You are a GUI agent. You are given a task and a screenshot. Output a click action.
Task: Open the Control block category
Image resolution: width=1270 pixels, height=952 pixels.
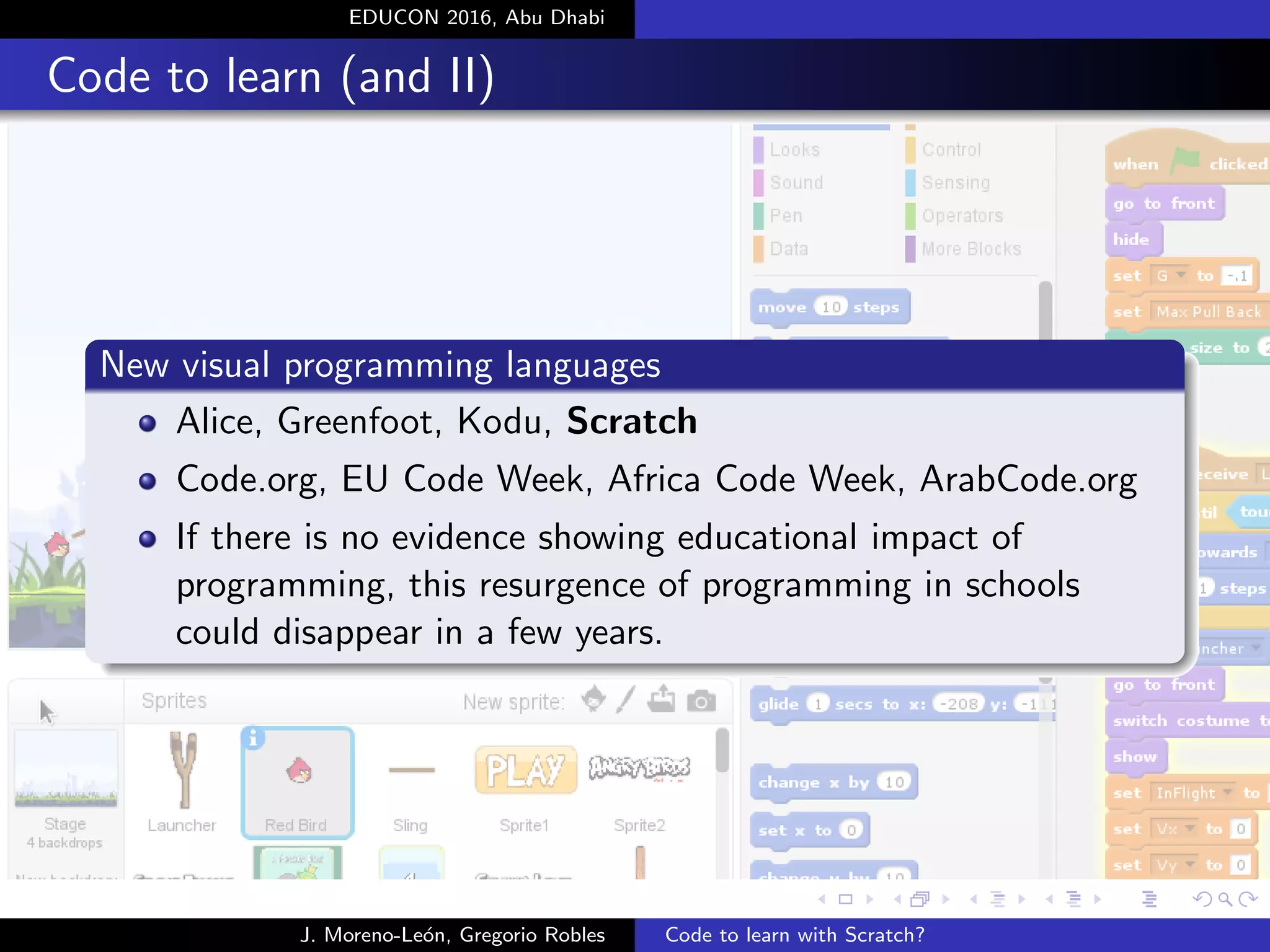(943, 149)
